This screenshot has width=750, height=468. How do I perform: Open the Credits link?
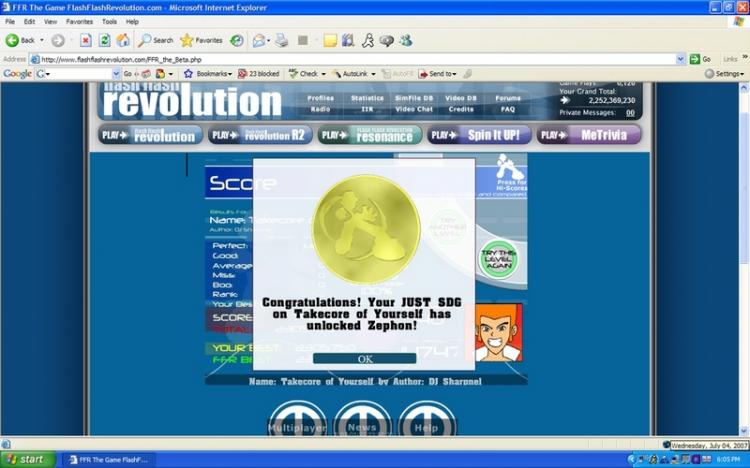461,109
